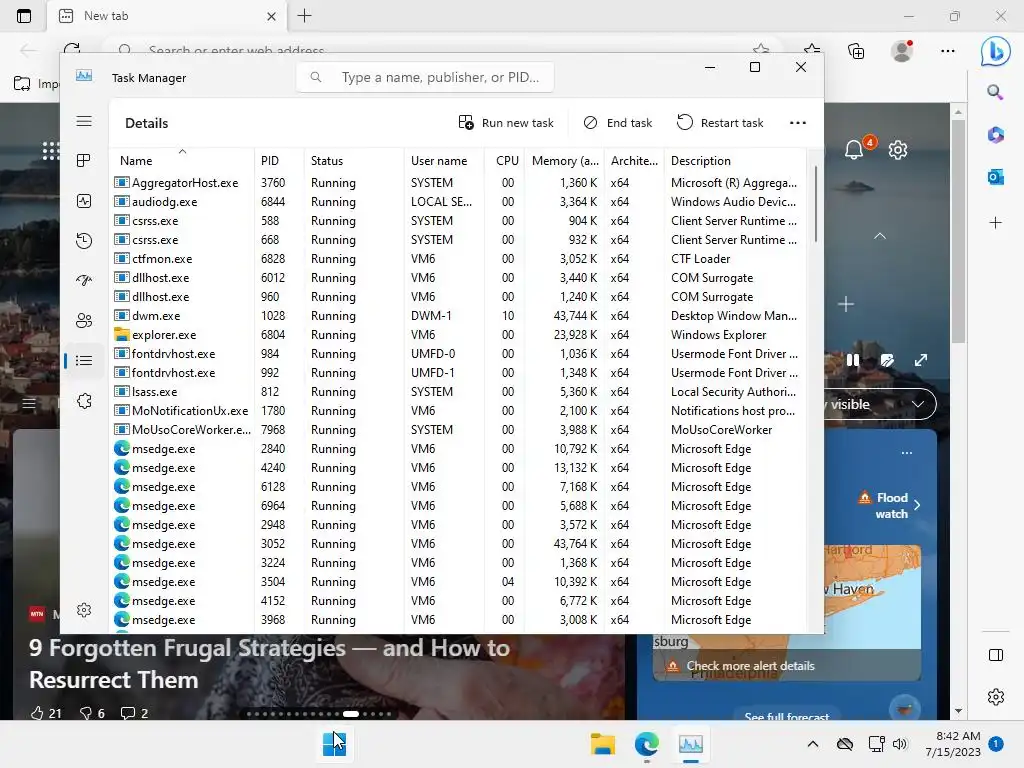Open 9 Forgotten Frugal Strategies article
This screenshot has width=1024, height=768.
269,664
